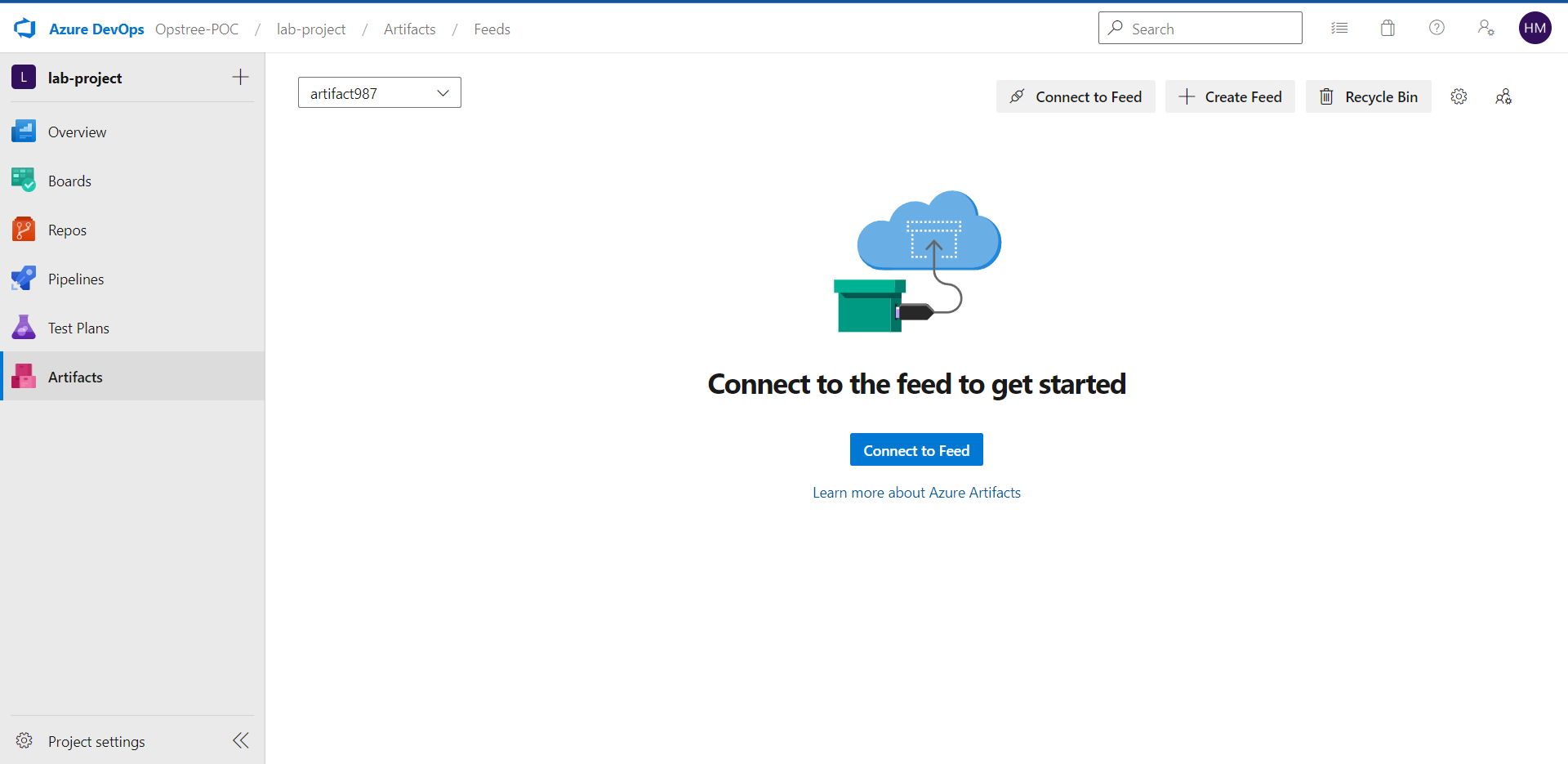The height and width of the screenshot is (764, 1568).
Task: Click the plus icon beside lab-project
Action: point(240,78)
